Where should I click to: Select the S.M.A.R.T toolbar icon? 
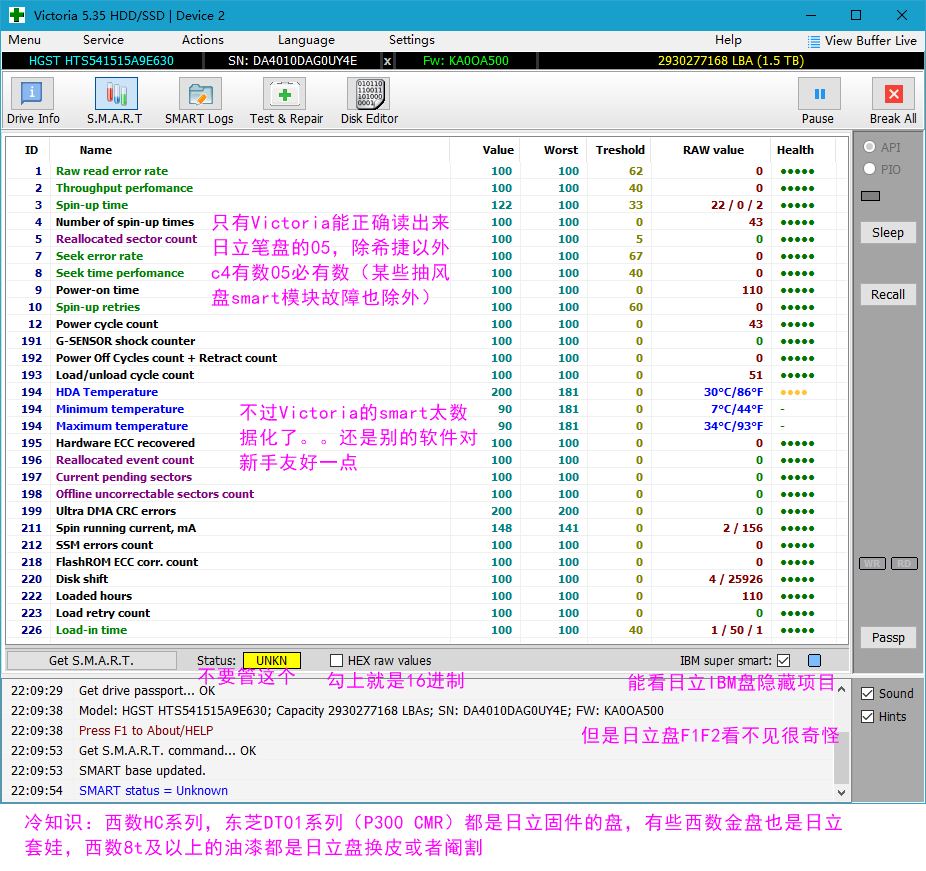click(x=116, y=101)
